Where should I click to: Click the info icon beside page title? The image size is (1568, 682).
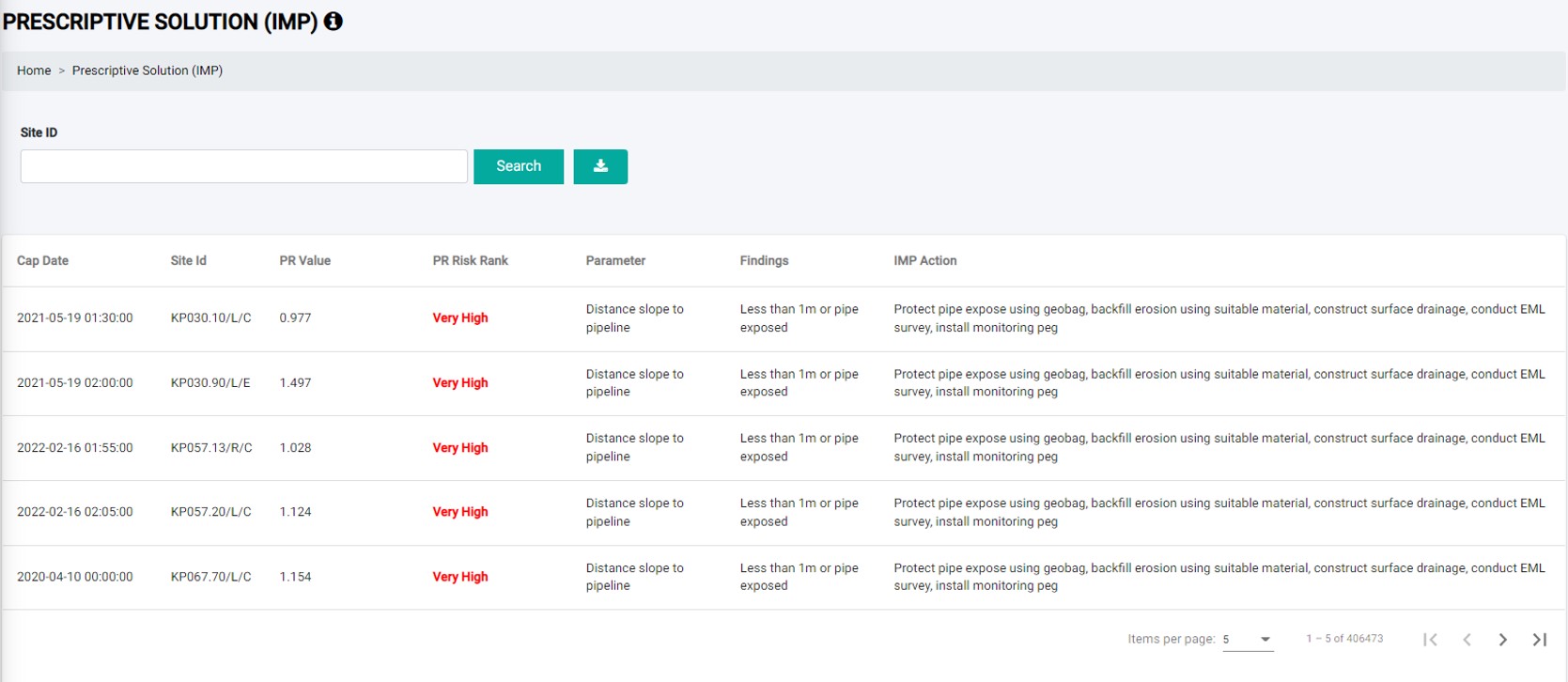point(334,22)
